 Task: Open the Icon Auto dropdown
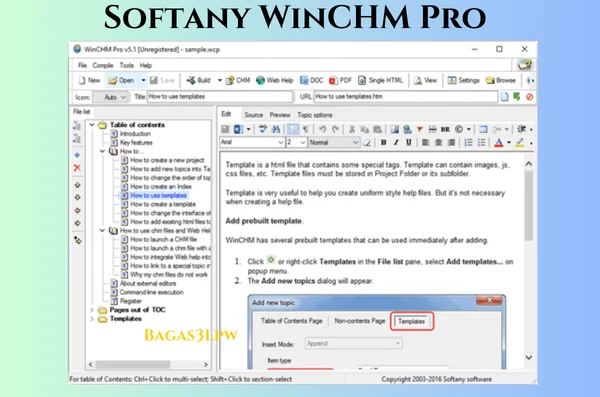point(110,97)
